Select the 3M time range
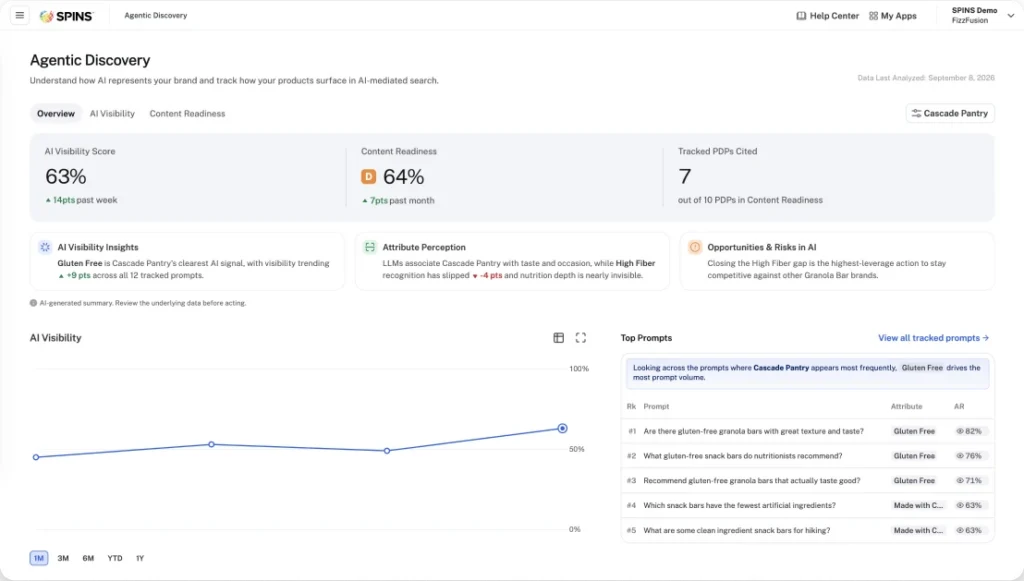The height and width of the screenshot is (581, 1024). [63, 558]
